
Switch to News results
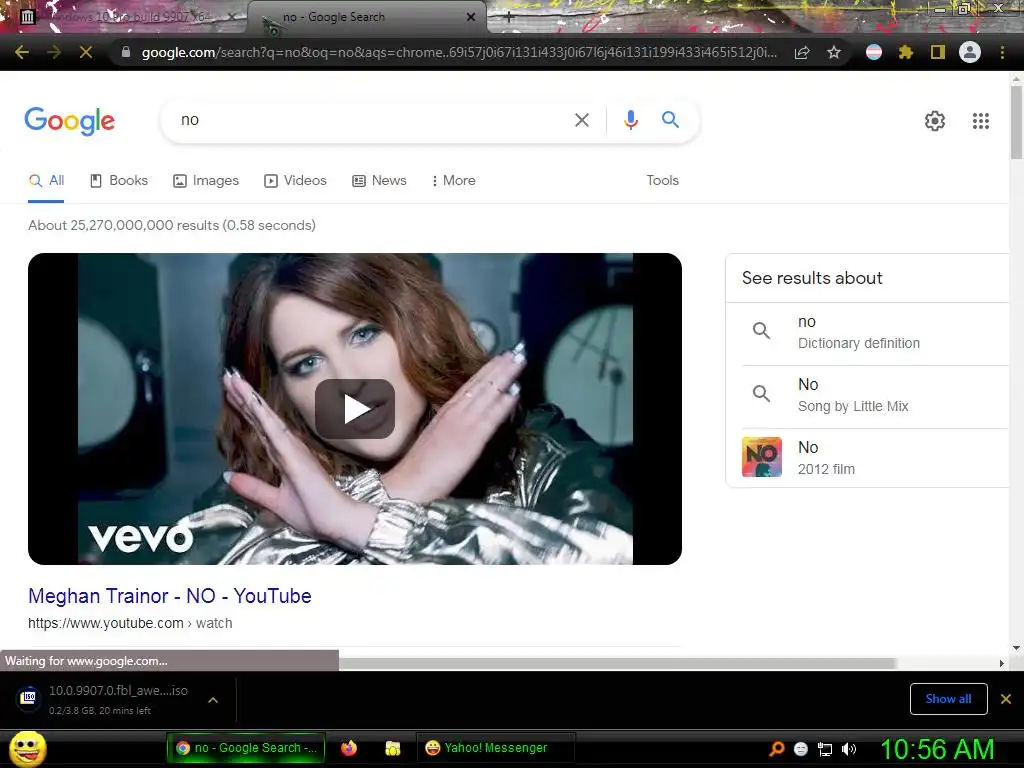[x=379, y=181]
